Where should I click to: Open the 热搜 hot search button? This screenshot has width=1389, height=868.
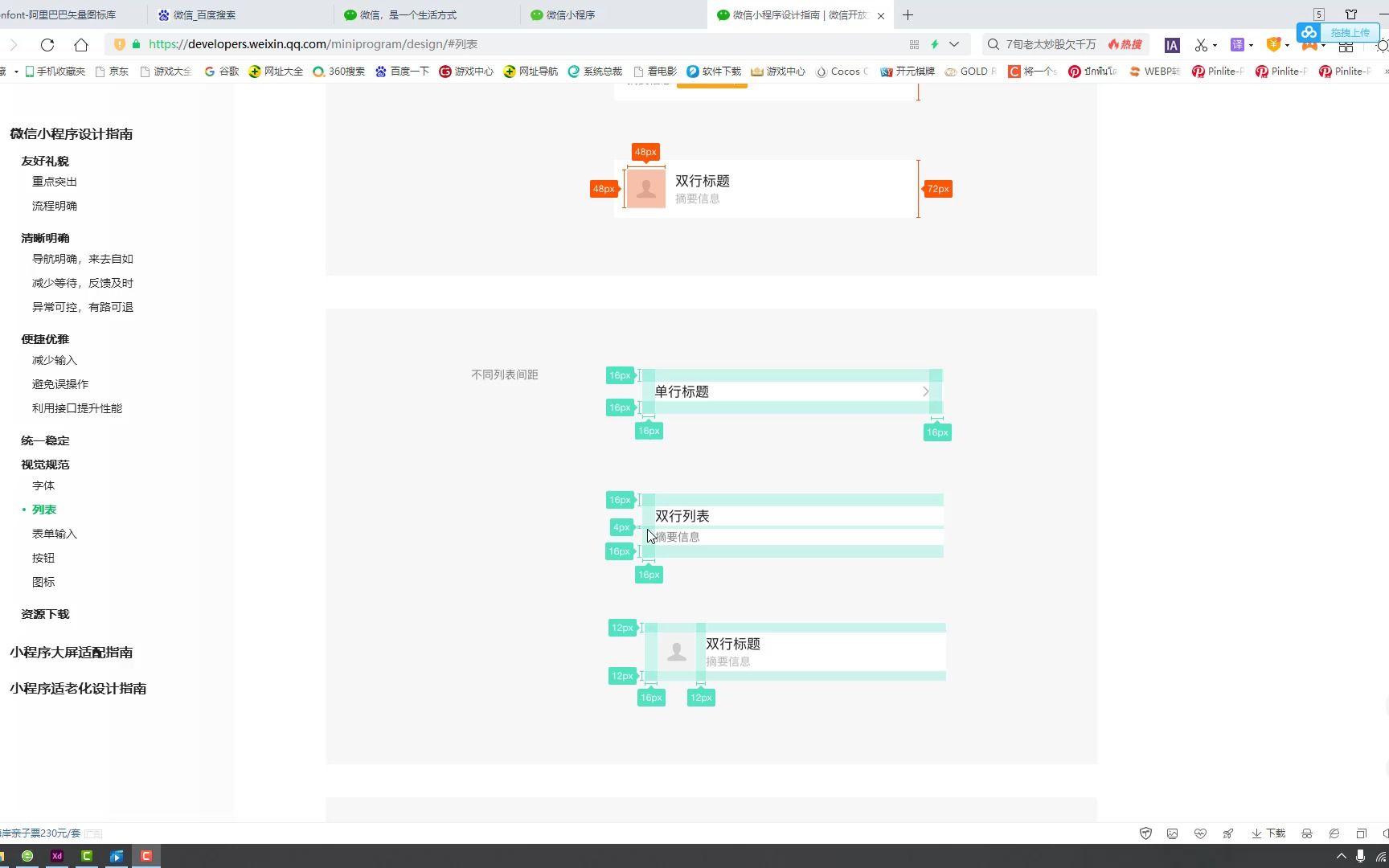[1125, 45]
